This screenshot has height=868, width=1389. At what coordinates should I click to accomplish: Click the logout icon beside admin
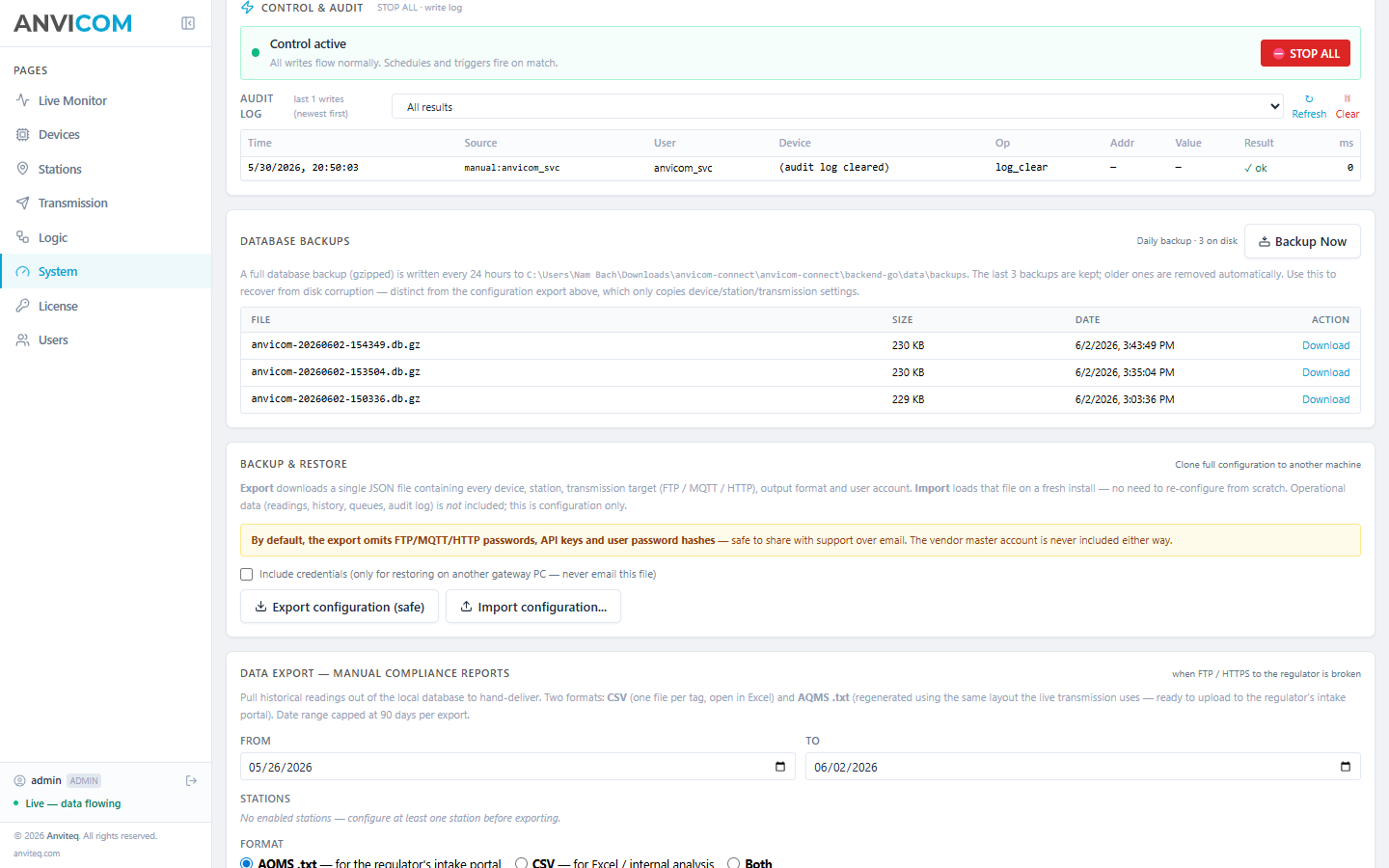click(x=191, y=781)
